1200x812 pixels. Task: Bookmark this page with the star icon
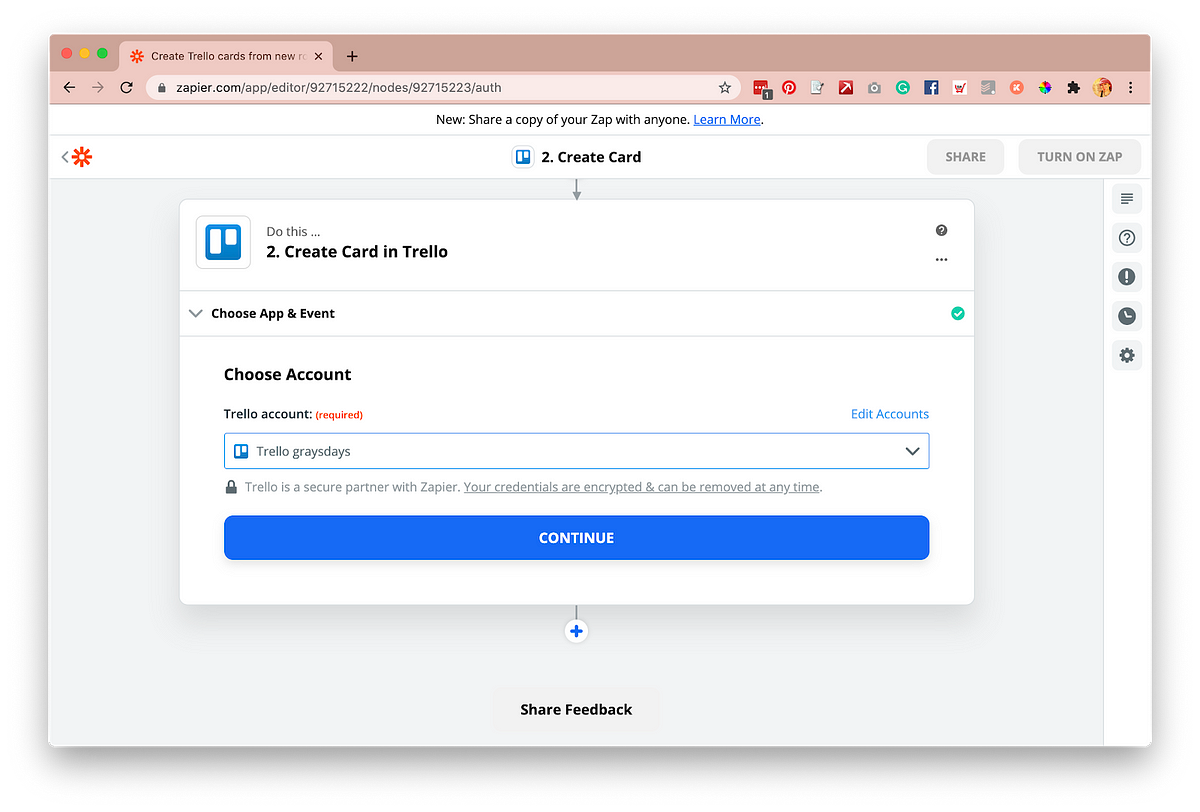(x=725, y=88)
